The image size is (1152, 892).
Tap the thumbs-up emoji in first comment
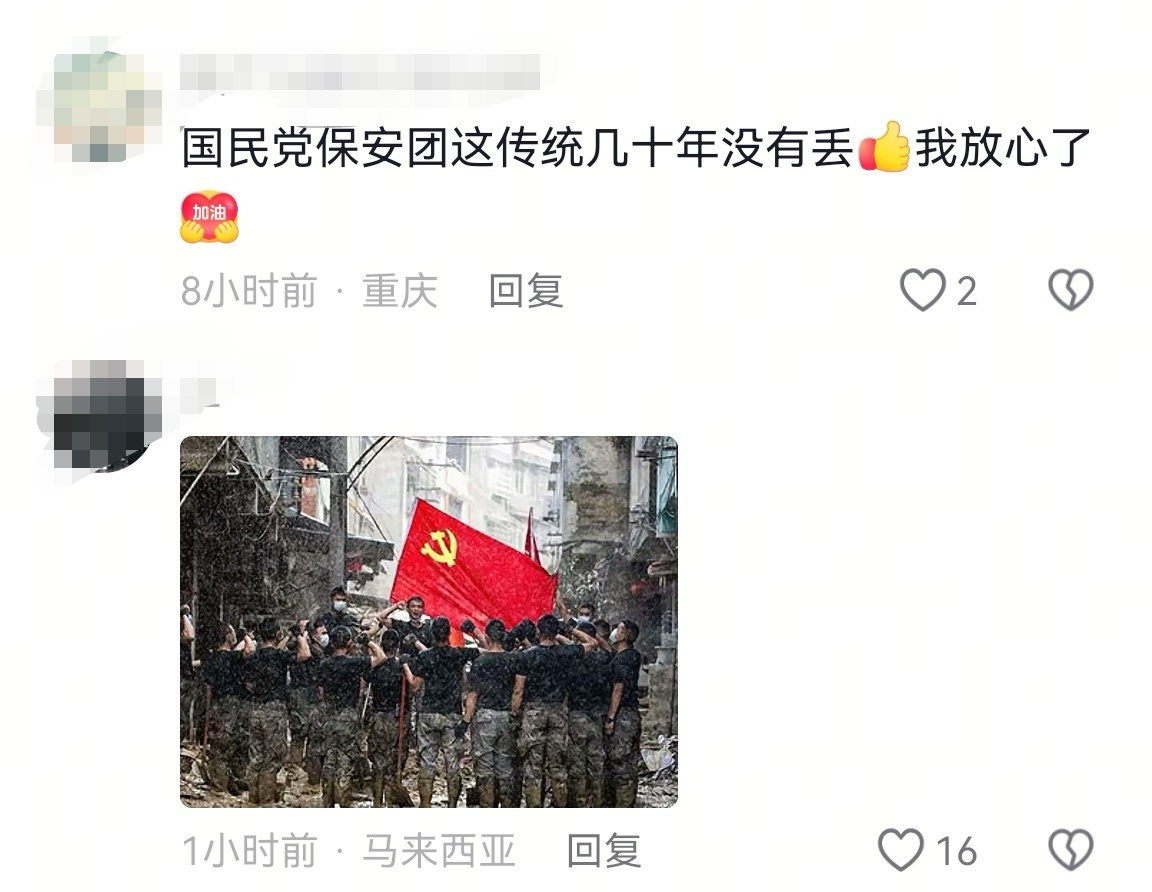[885, 147]
